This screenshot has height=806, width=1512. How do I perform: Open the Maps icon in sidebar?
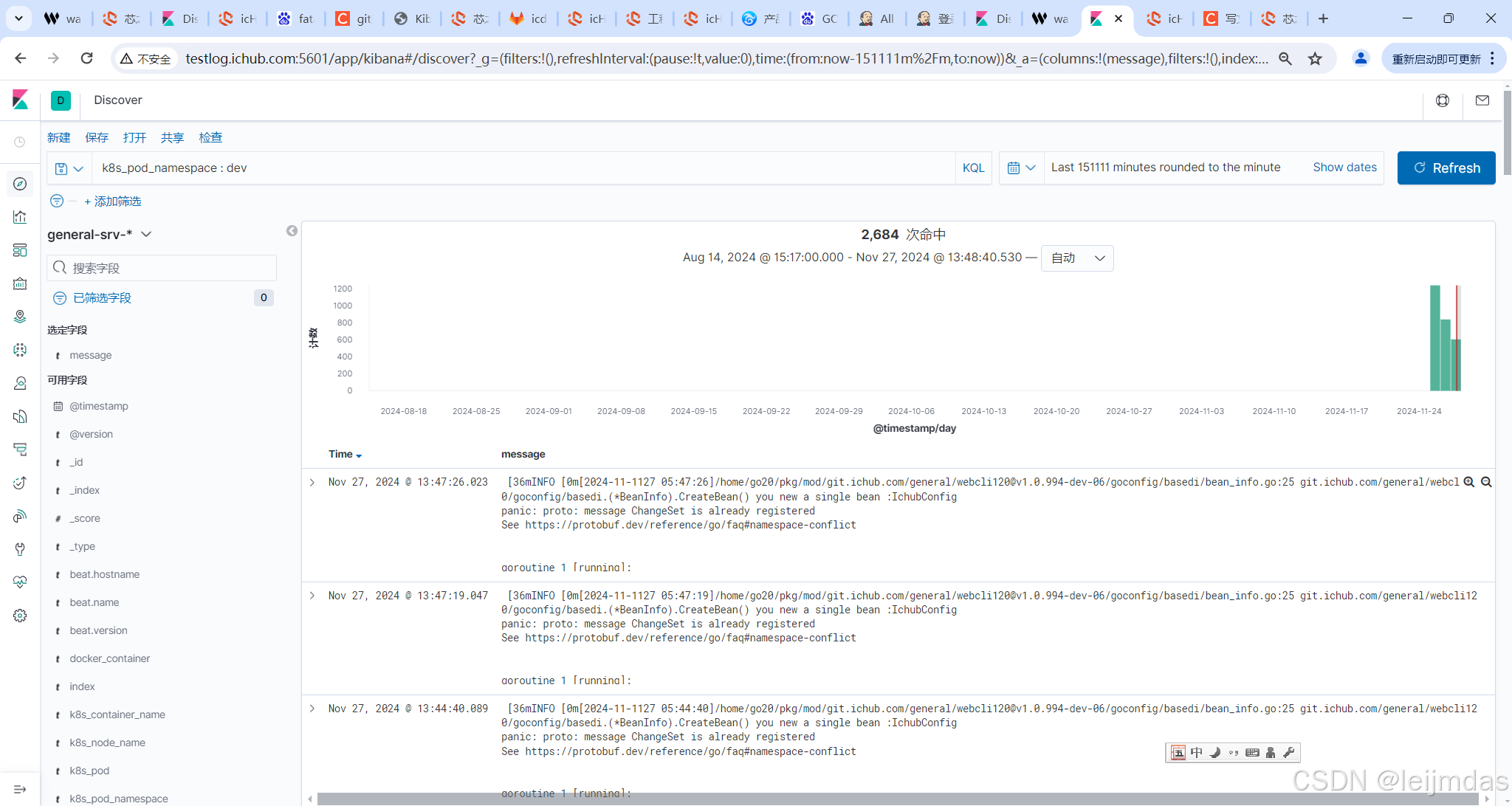[x=20, y=317]
